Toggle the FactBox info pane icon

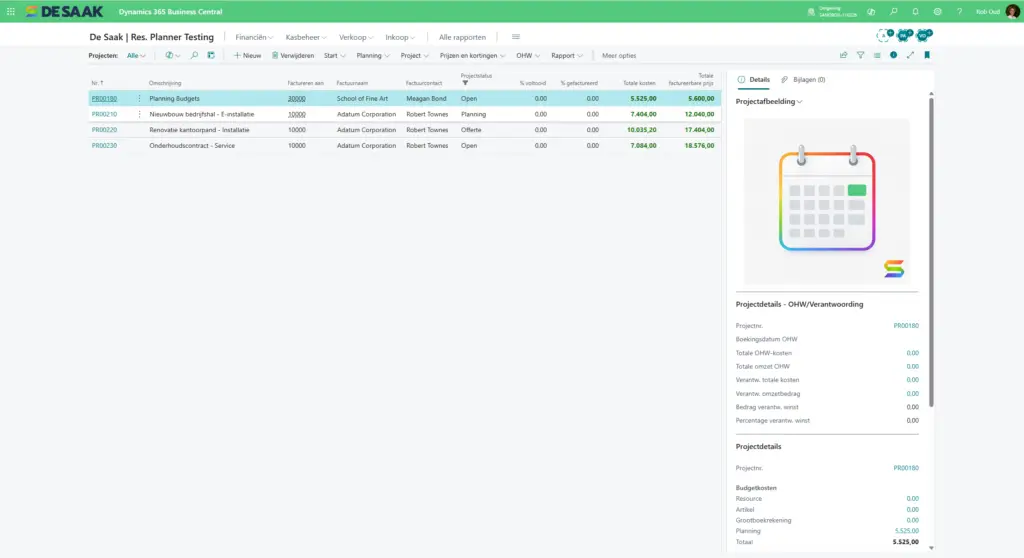click(x=893, y=56)
